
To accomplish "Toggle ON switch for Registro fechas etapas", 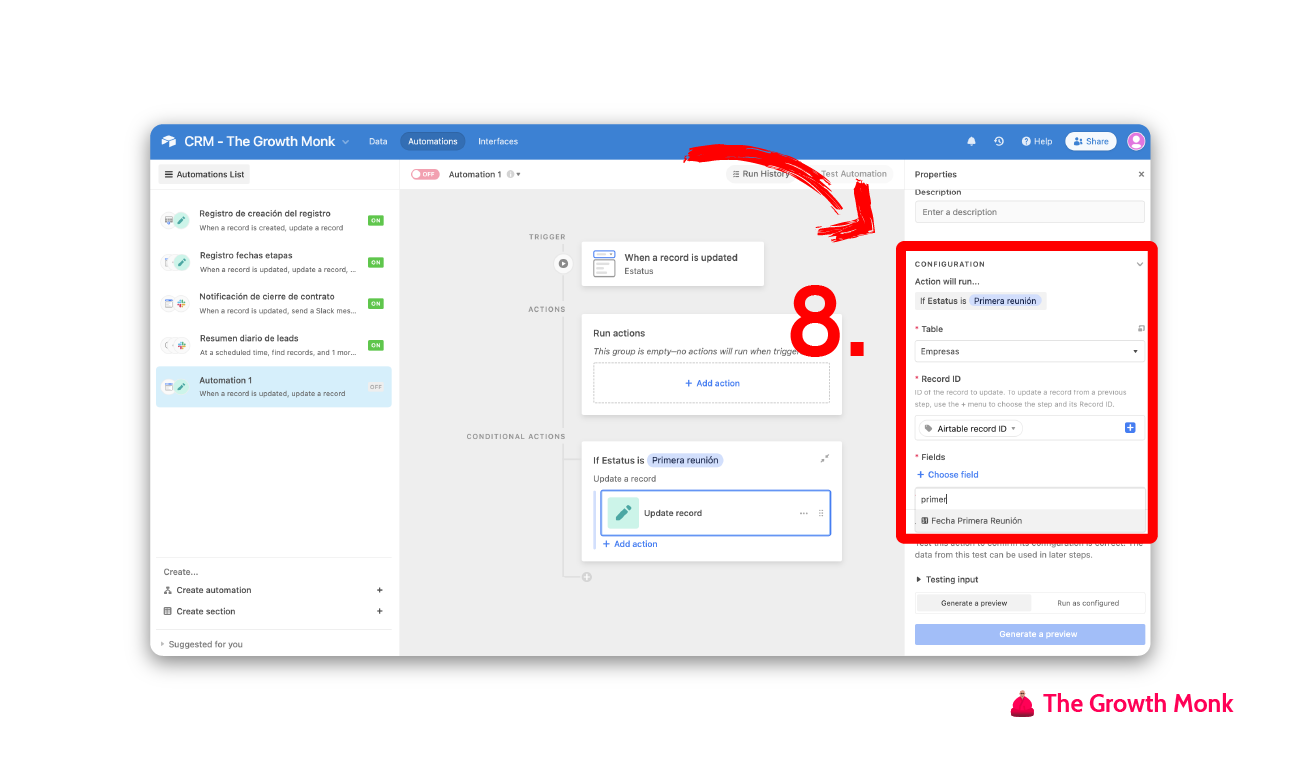I will point(375,262).
